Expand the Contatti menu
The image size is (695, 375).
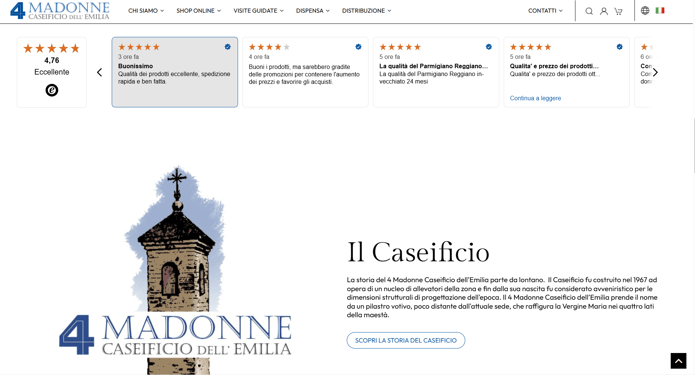[x=545, y=11]
